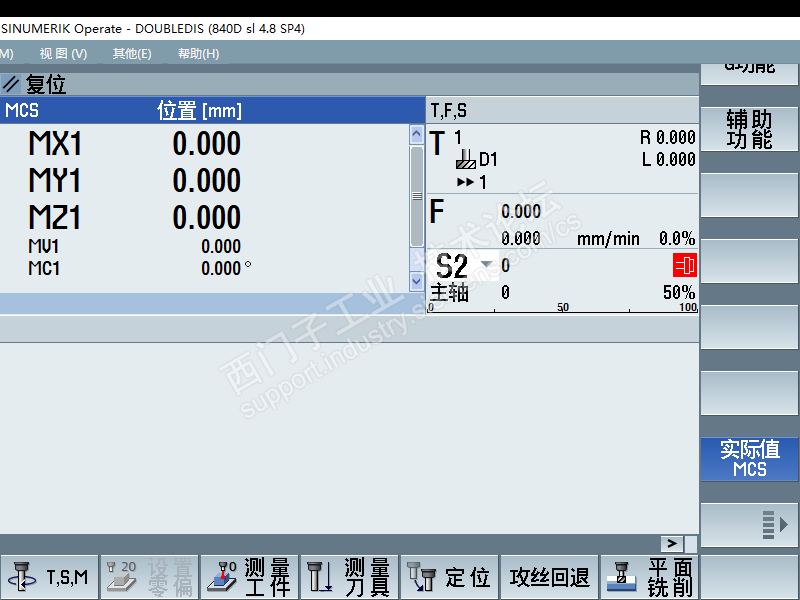800x600 pixels.
Task: Click the T,S,M spindle tool icon
Action: [x=21, y=577]
